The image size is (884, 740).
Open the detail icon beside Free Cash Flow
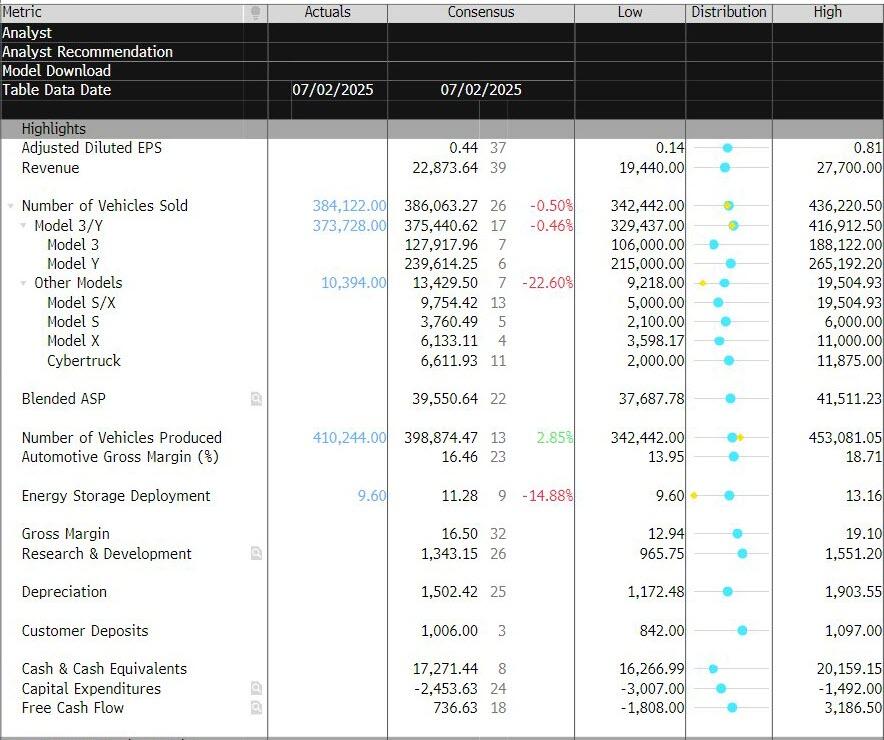coord(256,708)
